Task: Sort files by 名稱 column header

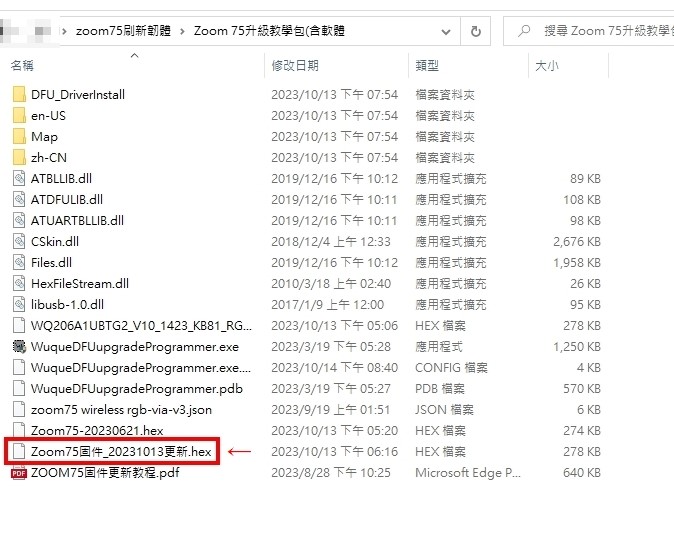Action: (22, 66)
